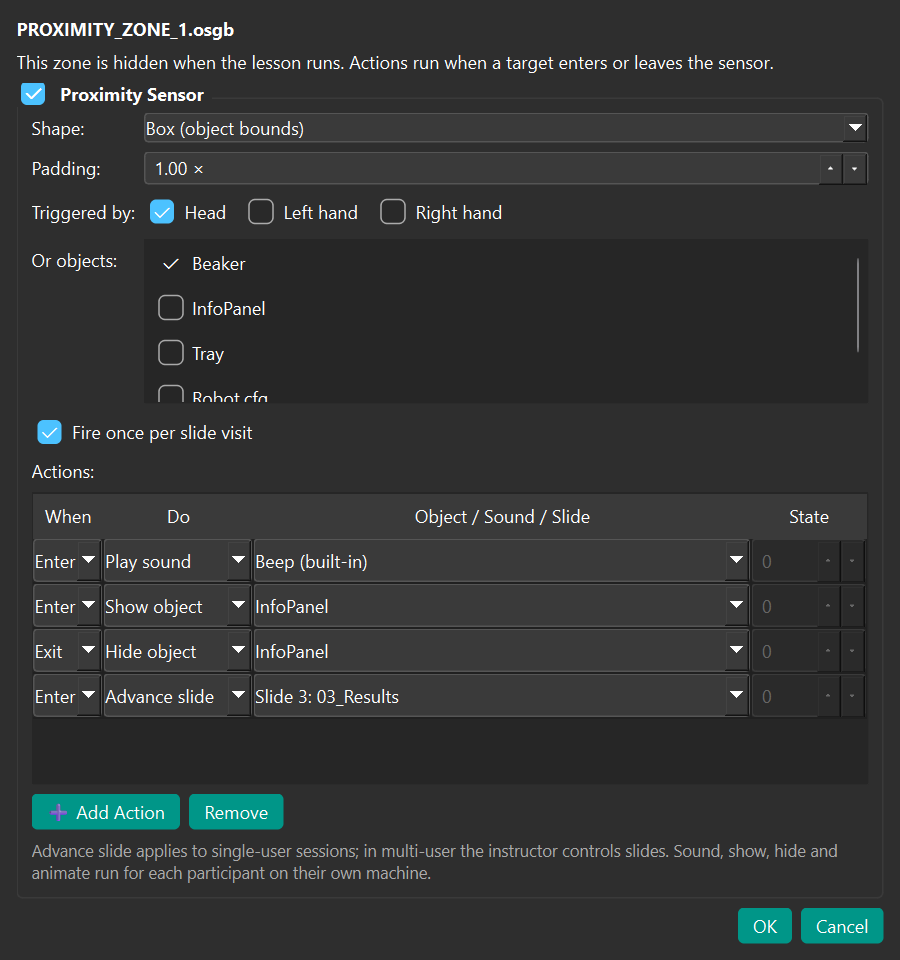This screenshot has width=900, height=960.
Task: Decrease State on Show object row
Action: (852, 606)
